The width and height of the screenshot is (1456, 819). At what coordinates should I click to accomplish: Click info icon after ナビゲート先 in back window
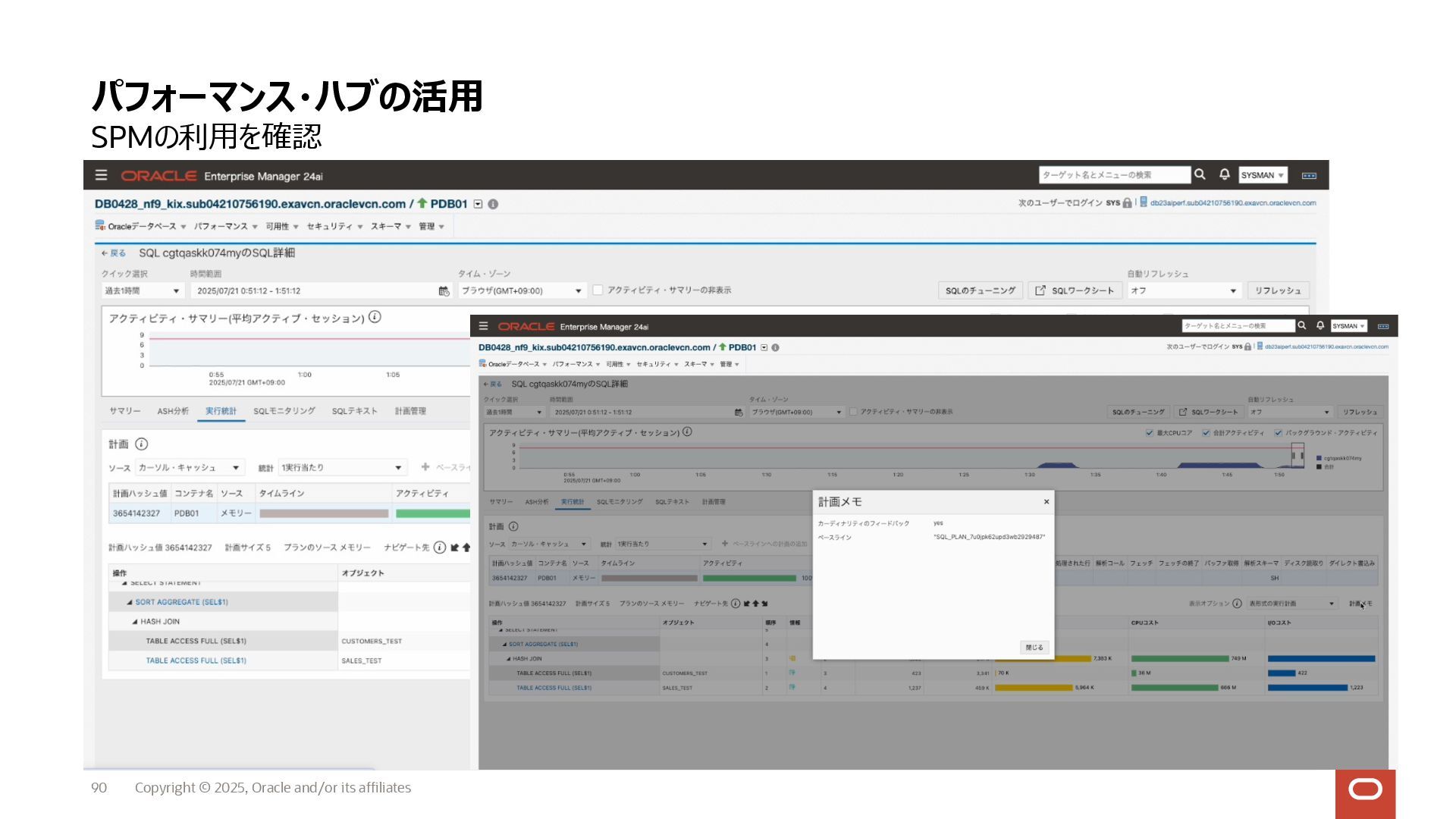click(440, 547)
